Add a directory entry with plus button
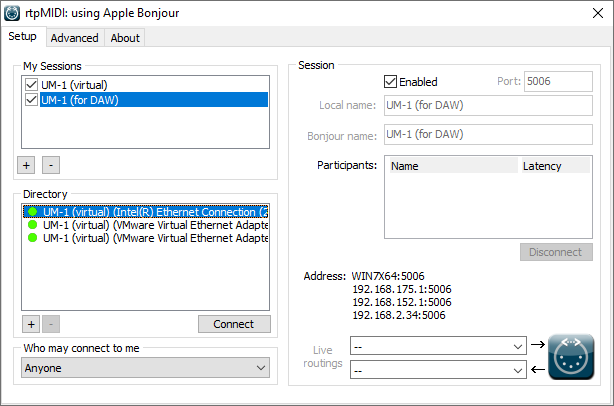The image size is (614, 406). click(x=31, y=324)
